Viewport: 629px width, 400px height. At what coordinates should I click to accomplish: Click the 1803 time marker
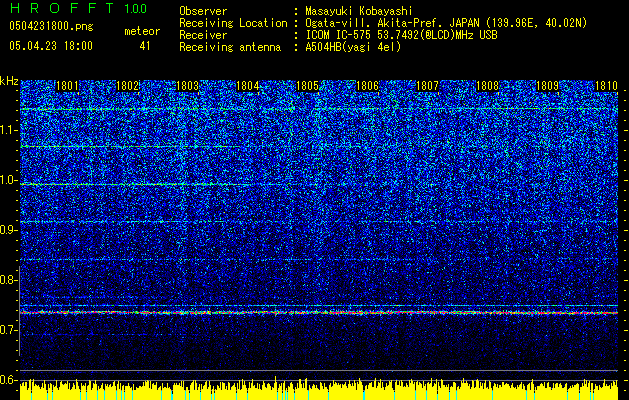(188, 86)
